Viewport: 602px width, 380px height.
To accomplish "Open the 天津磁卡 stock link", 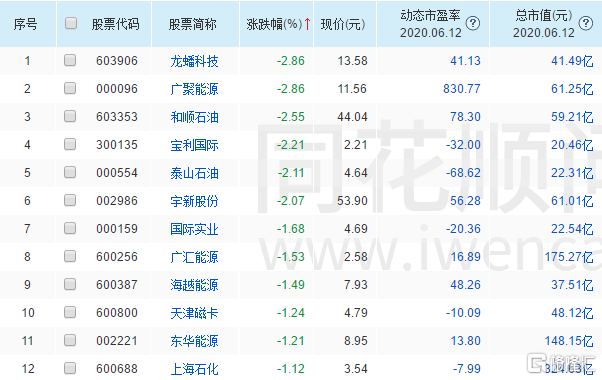I will coord(194,313).
